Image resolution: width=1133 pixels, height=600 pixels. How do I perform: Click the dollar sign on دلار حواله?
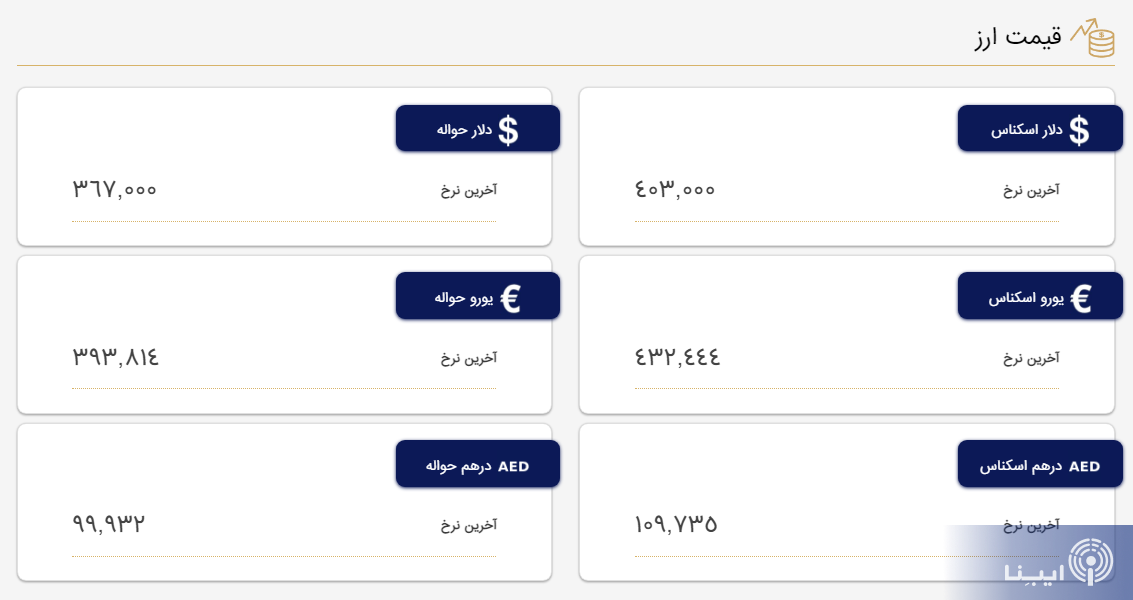click(508, 130)
